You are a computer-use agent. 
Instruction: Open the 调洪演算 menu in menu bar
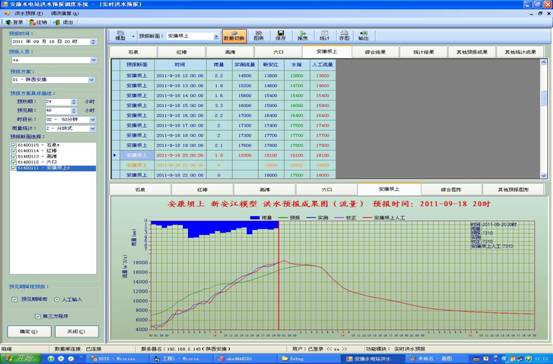tap(65, 13)
